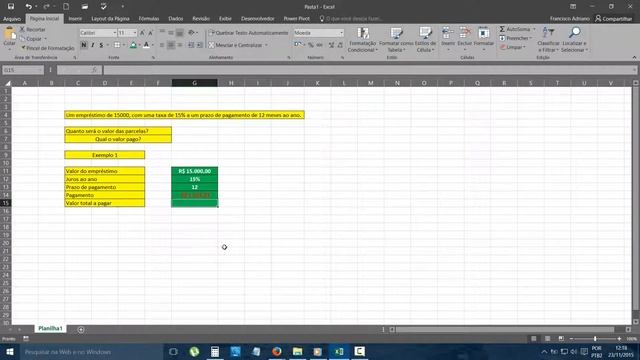Toggle right text alignment
The width and height of the screenshot is (640, 360).
pyautogui.click(x=180, y=45)
